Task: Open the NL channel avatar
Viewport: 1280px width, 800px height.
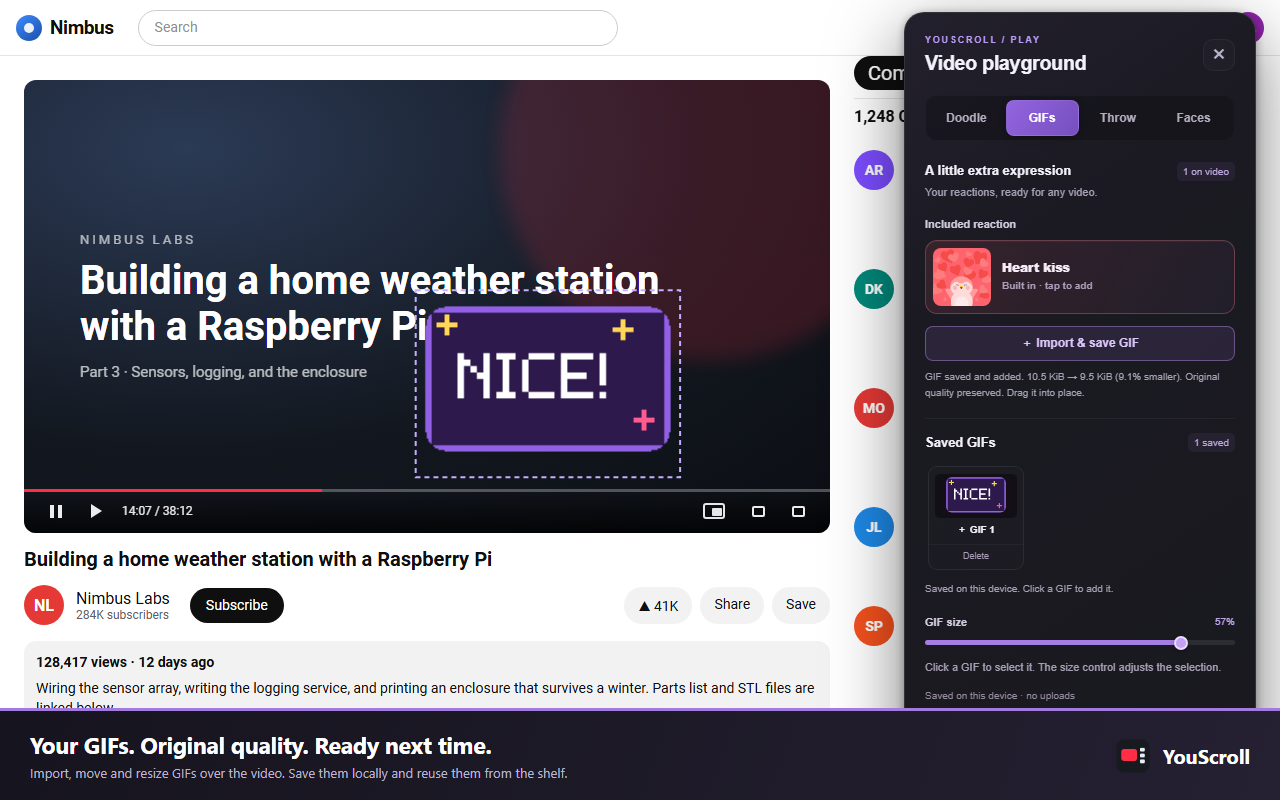Action: pos(44,605)
